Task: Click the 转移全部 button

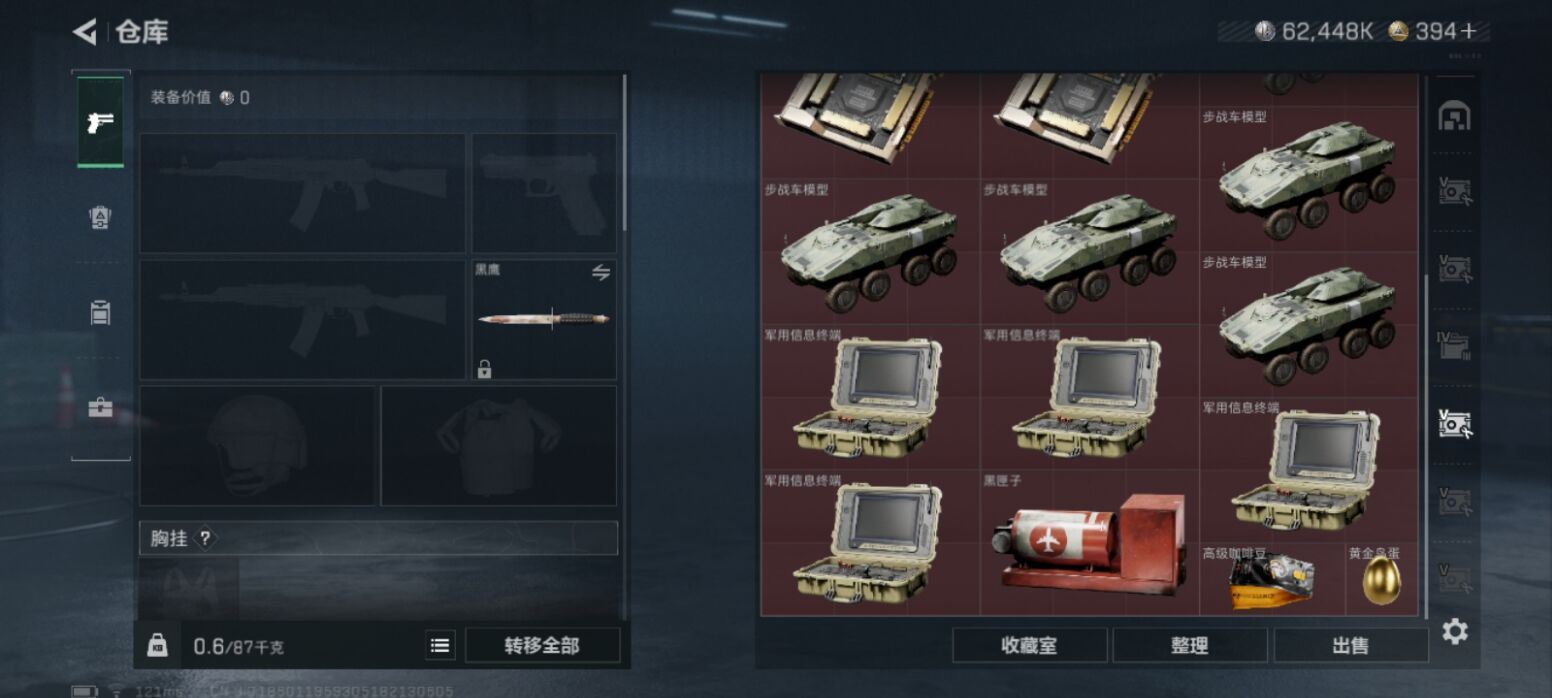Action: tap(542, 645)
